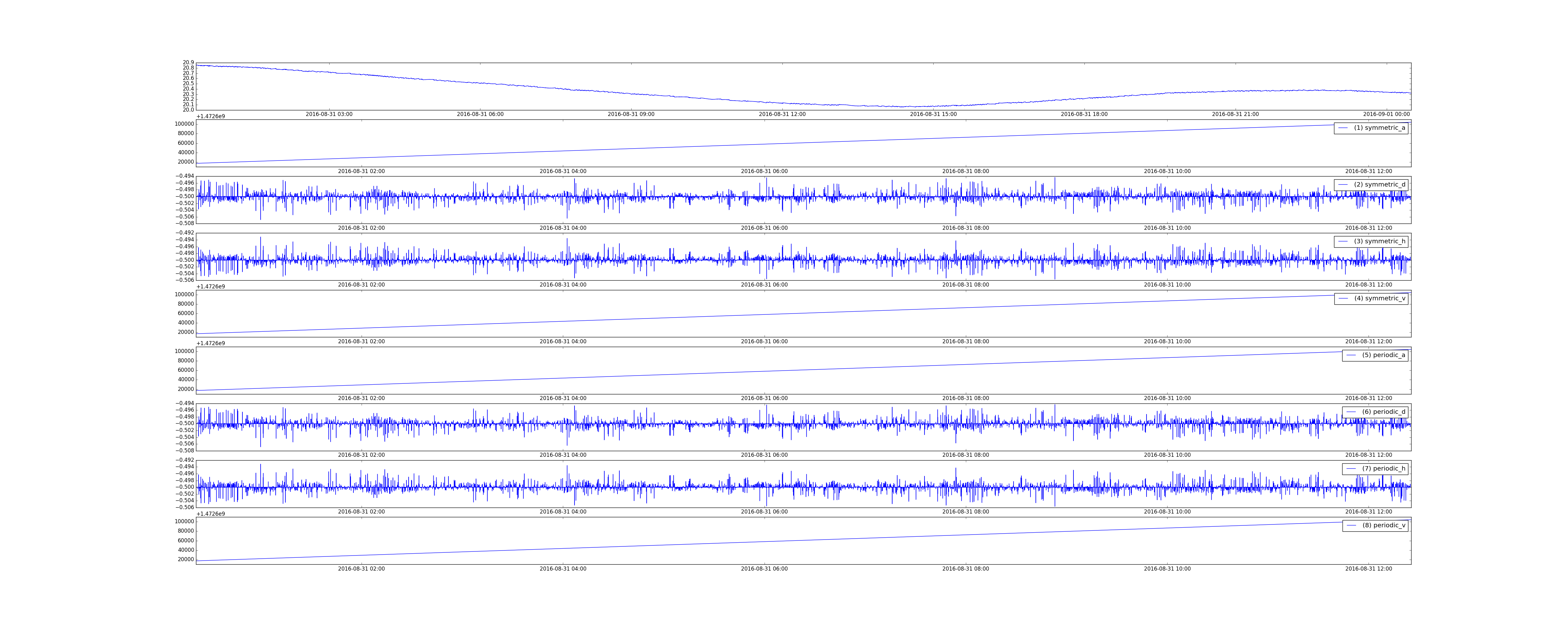Click the 2016-08-31 09:00 tick label
The width and height of the screenshot is (1568, 627).
click(x=631, y=114)
